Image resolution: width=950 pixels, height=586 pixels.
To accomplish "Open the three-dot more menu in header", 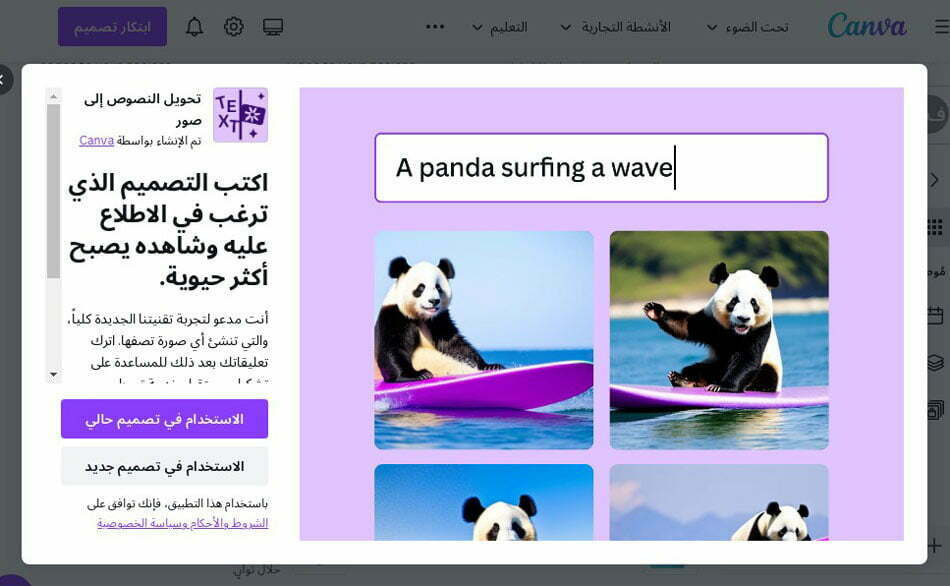I will tap(435, 27).
